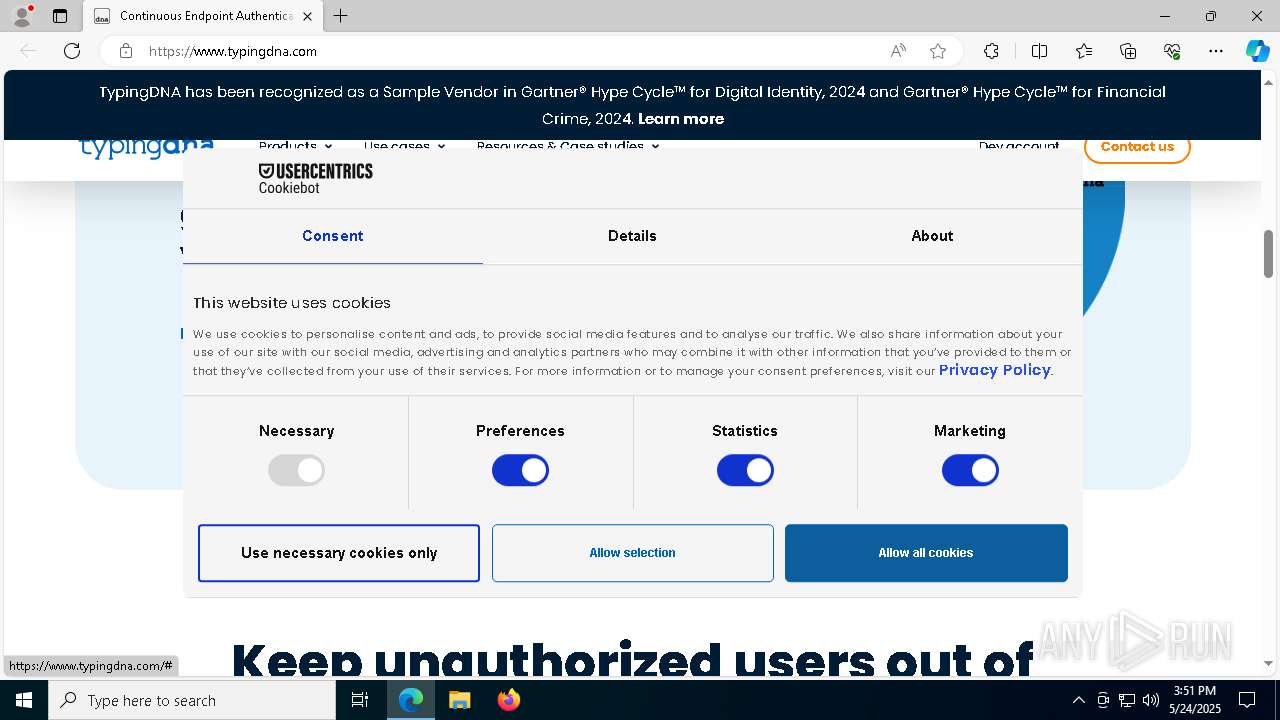
Task: Click the Usercentrics Cookiebot logo
Action: coord(315,178)
